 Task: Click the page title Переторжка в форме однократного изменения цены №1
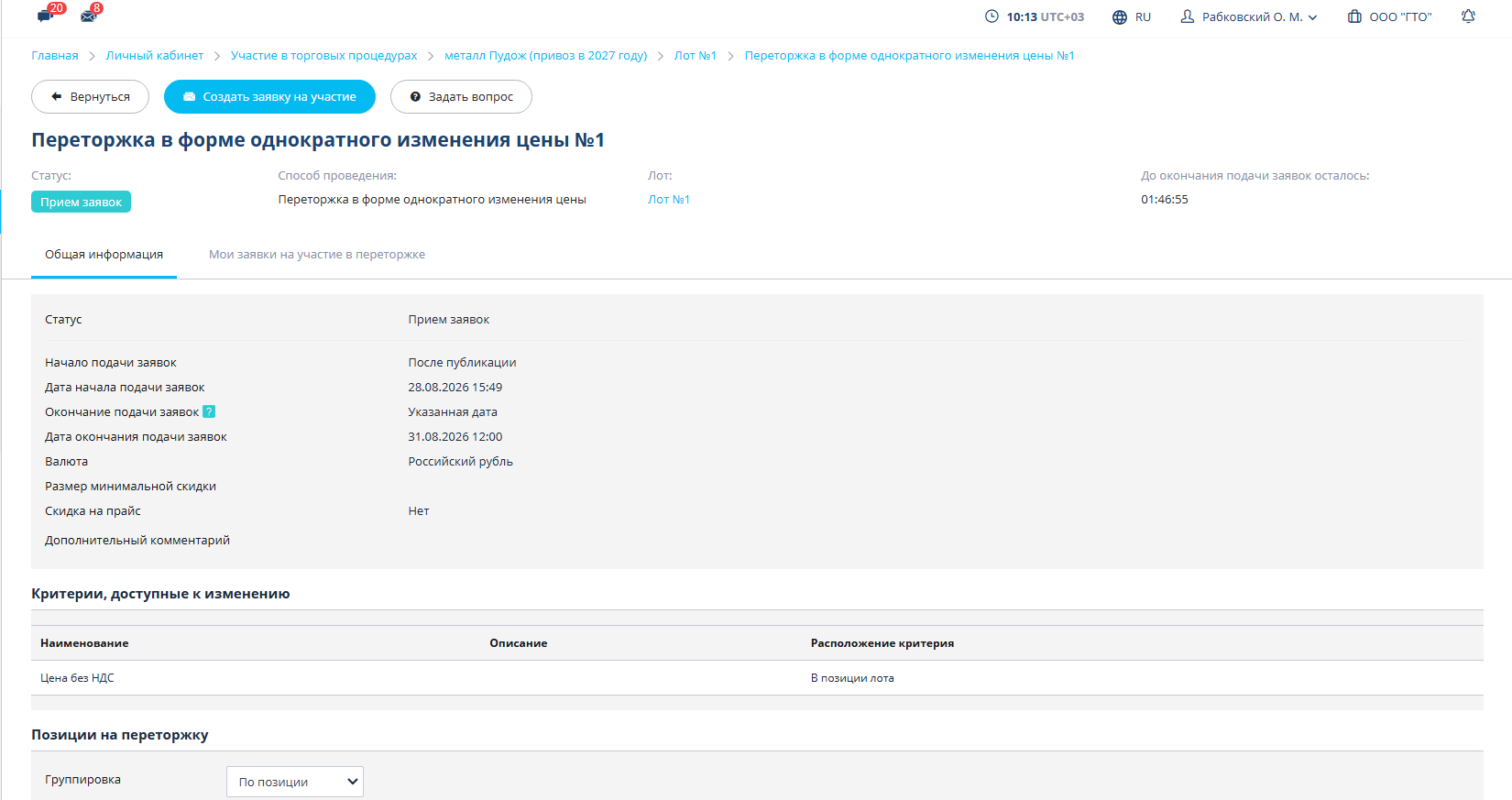pos(318,140)
